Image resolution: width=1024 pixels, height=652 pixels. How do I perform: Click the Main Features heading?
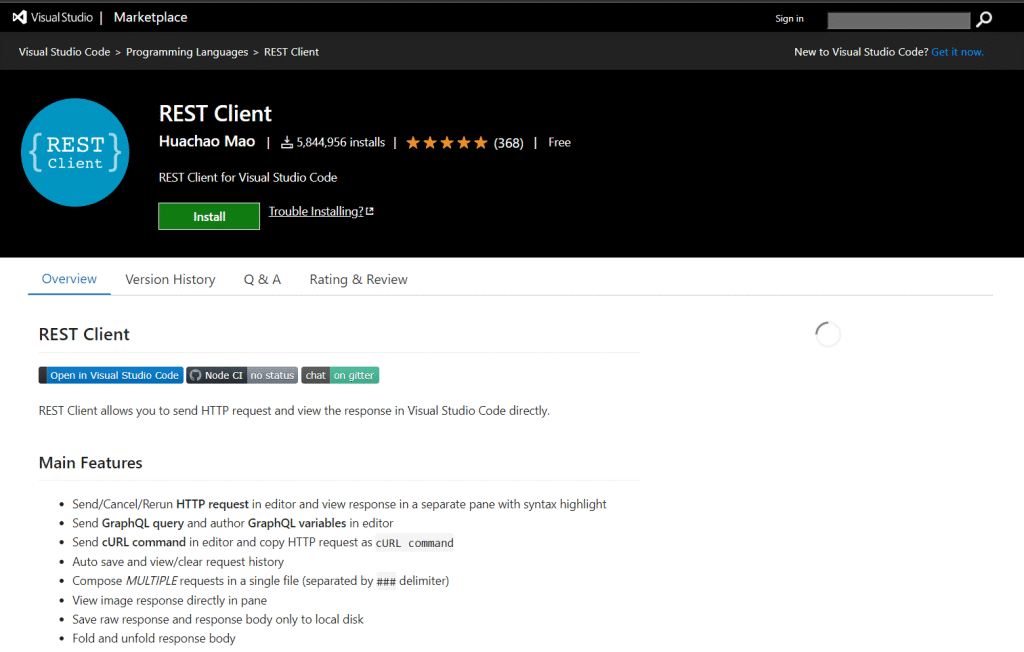point(91,463)
